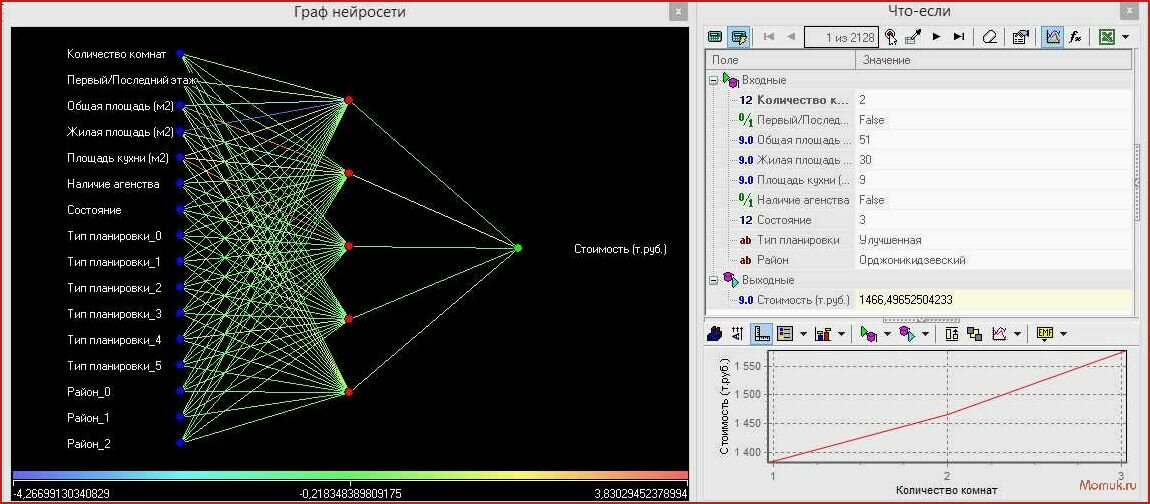Click the 'Значение' column header
Screen dimensions: 1150x504
994,60
